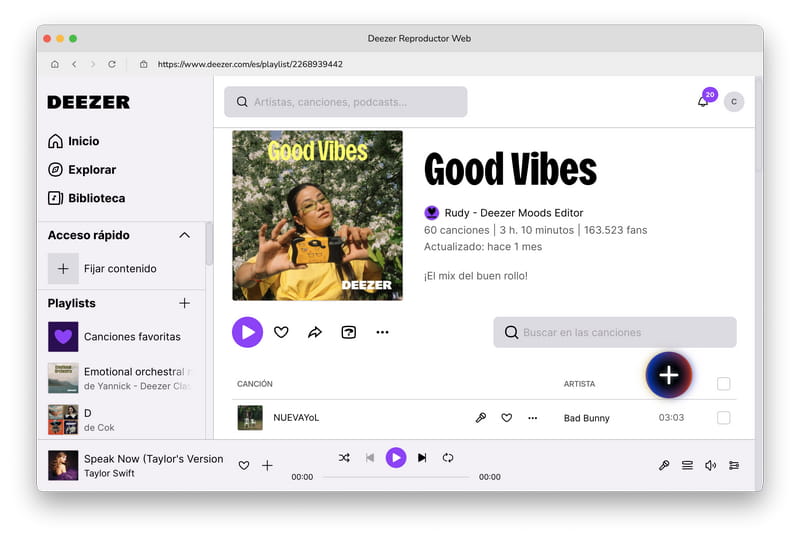The width and height of the screenshot is (800, 540).
Task: Open the account avatar C menu
Action: 734,102
